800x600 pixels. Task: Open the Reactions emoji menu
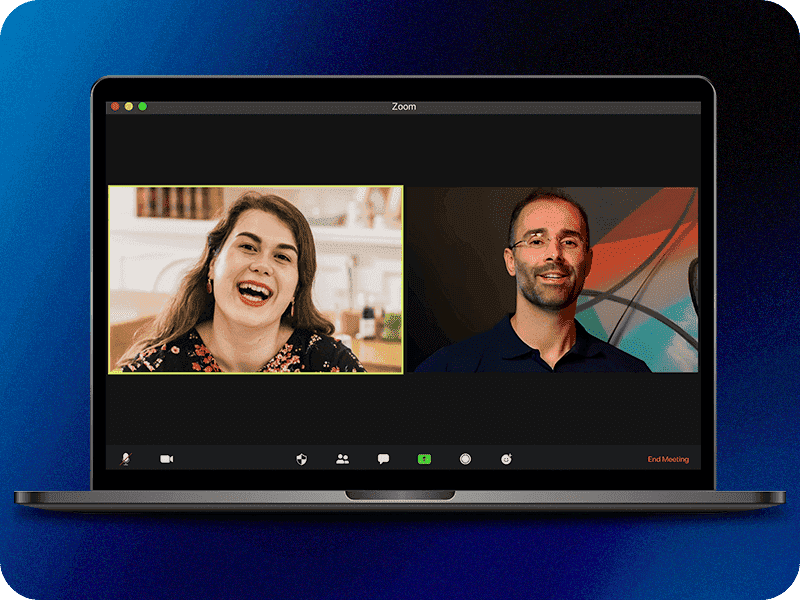(x=506, y=459)
